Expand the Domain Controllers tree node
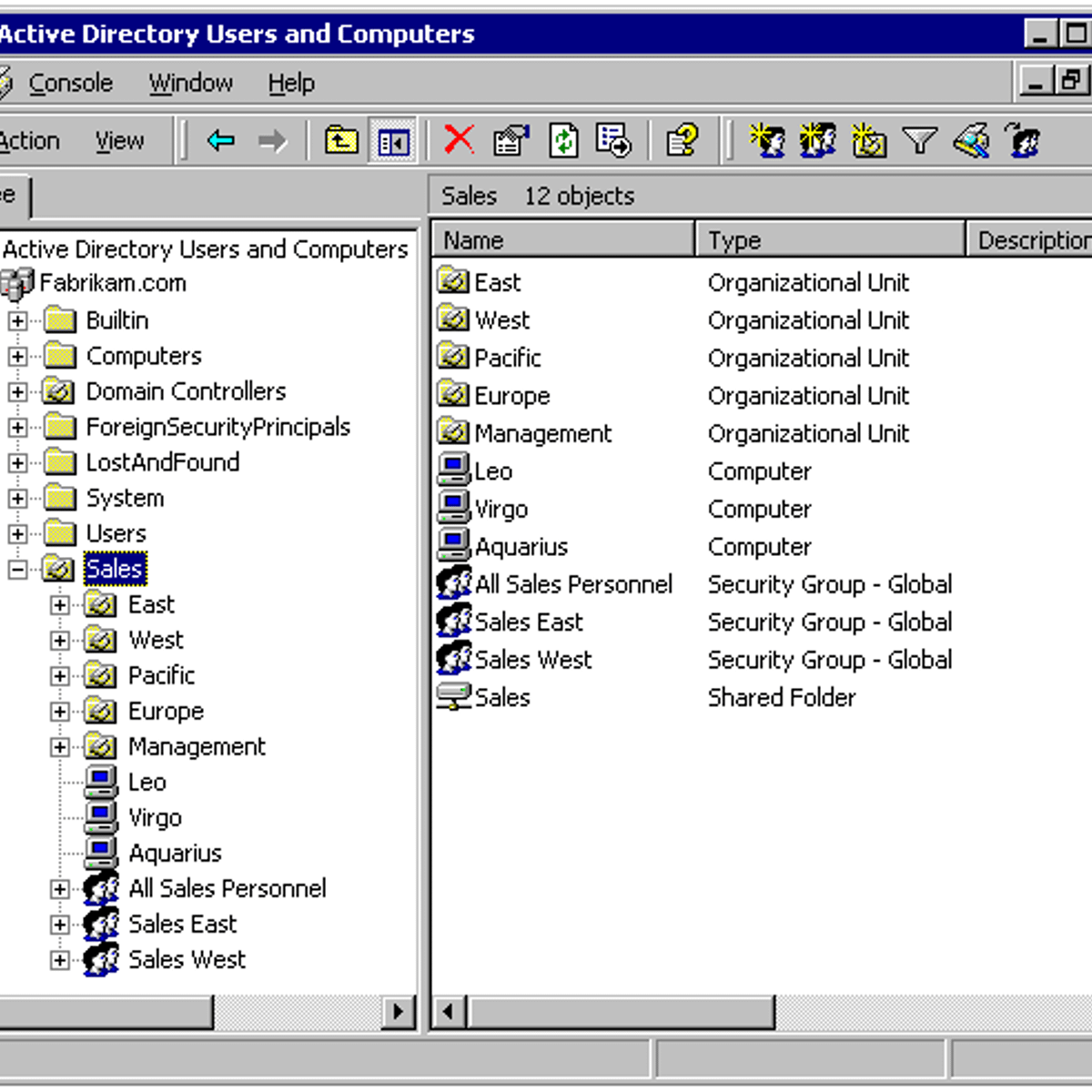Image resolution: width=1092 pixels, height=1092 pixels. pos(18,391)
